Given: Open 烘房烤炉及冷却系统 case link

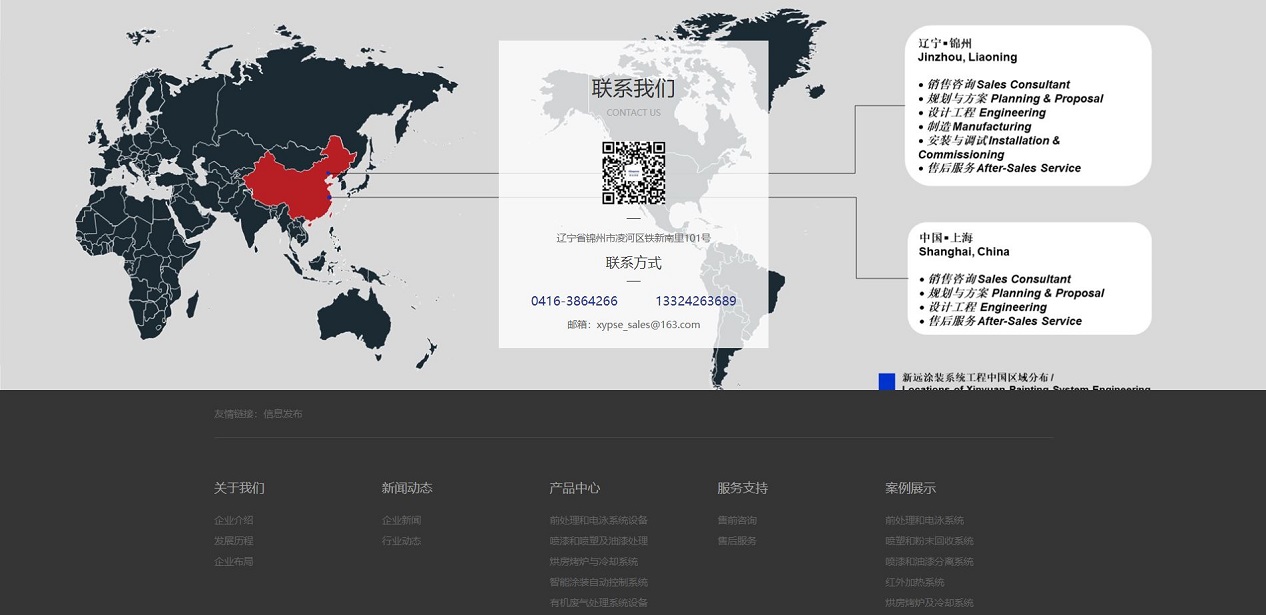Looking at the screenshot, I should click(x=930, y=603).
